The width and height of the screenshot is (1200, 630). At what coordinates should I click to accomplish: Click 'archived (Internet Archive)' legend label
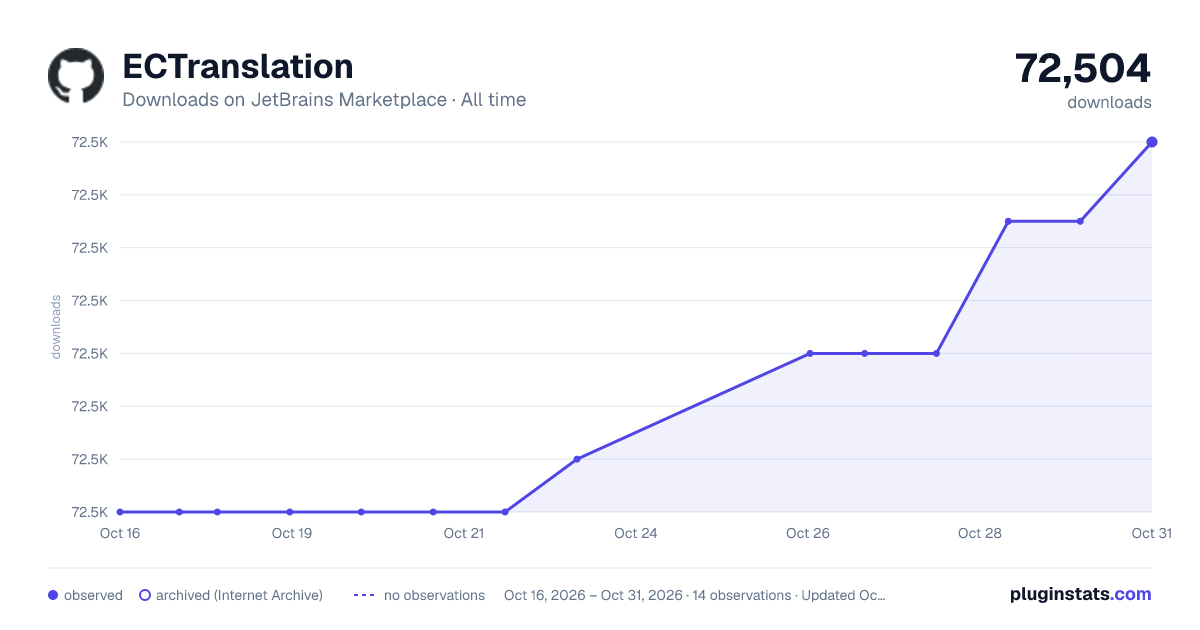tap(239, 595)
